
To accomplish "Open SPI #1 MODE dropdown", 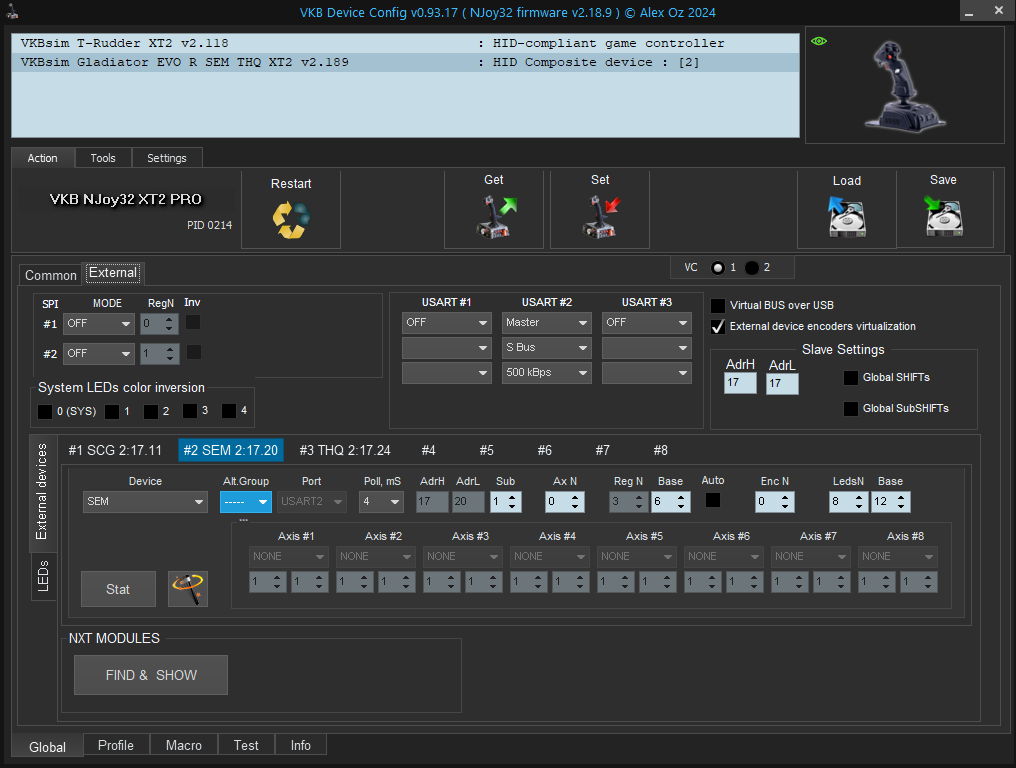I will tap(99, 323).
